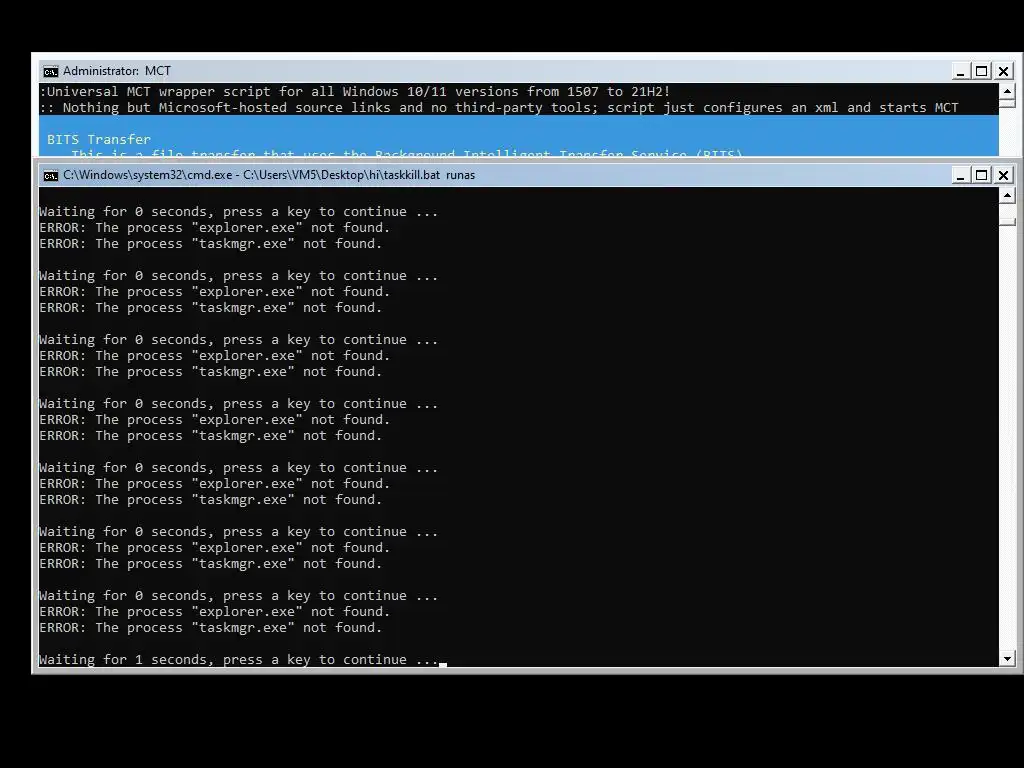Click "Waiting for 1 seconds" last console line

(239, 660)
